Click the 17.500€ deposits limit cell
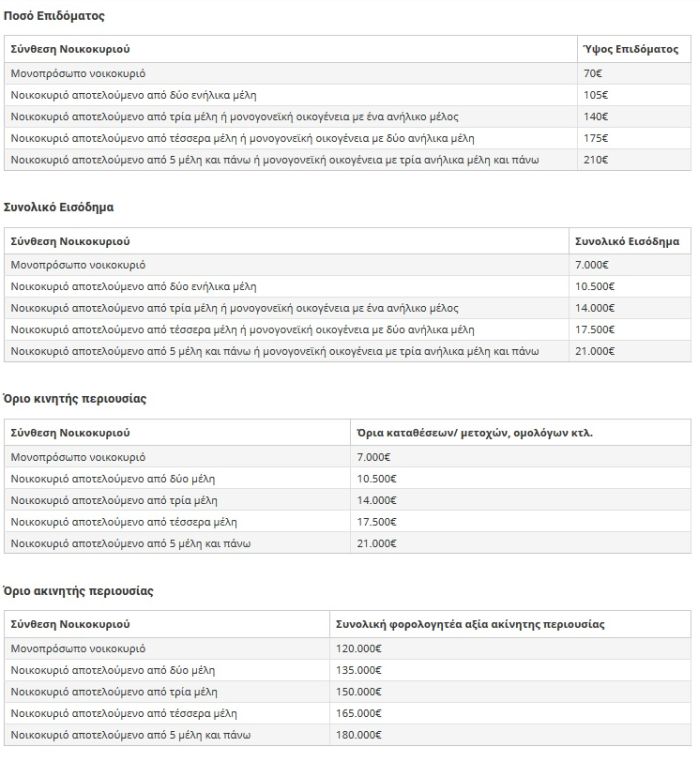Viewport: 700px width, 762px height. [x=520, y=522]
